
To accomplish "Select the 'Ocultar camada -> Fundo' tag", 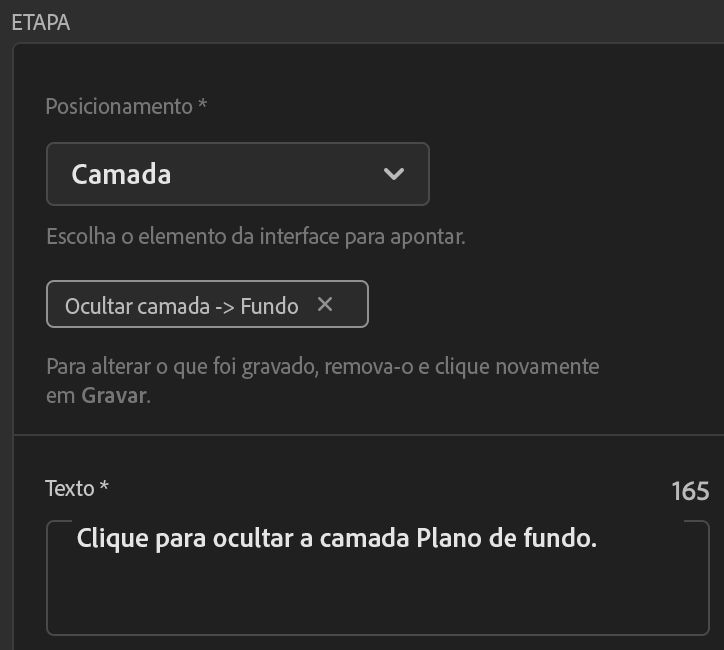I will point(180,306).
